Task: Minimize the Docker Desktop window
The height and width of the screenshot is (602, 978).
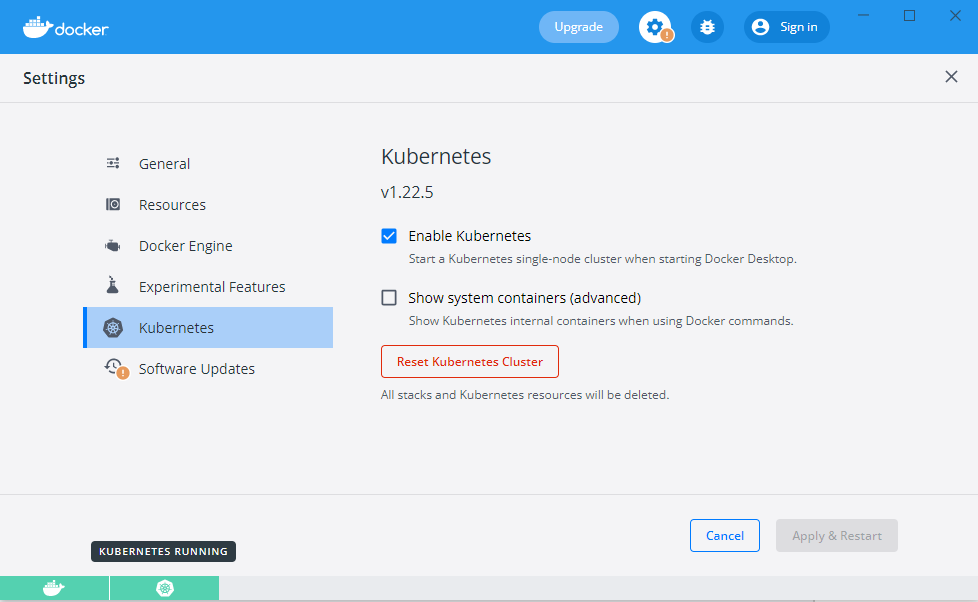Action: 864,16
